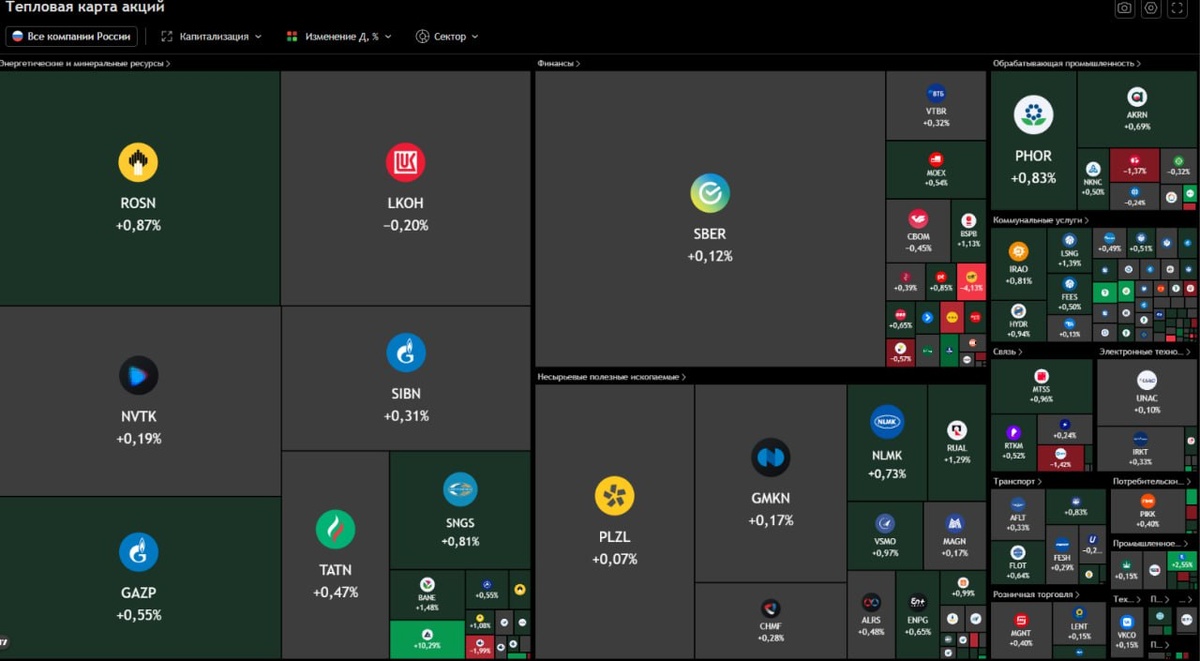Open the Капитализация size-by dropdown
Image resolution: width=1200 pixels, height=661 pixels.
coord(211,36)
